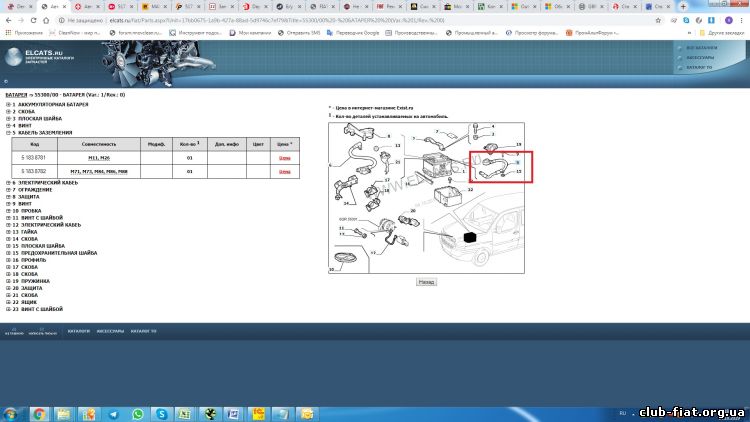Open Telegram from the taskbar
This screenshot has width=750, height=422.
point(113,414)
